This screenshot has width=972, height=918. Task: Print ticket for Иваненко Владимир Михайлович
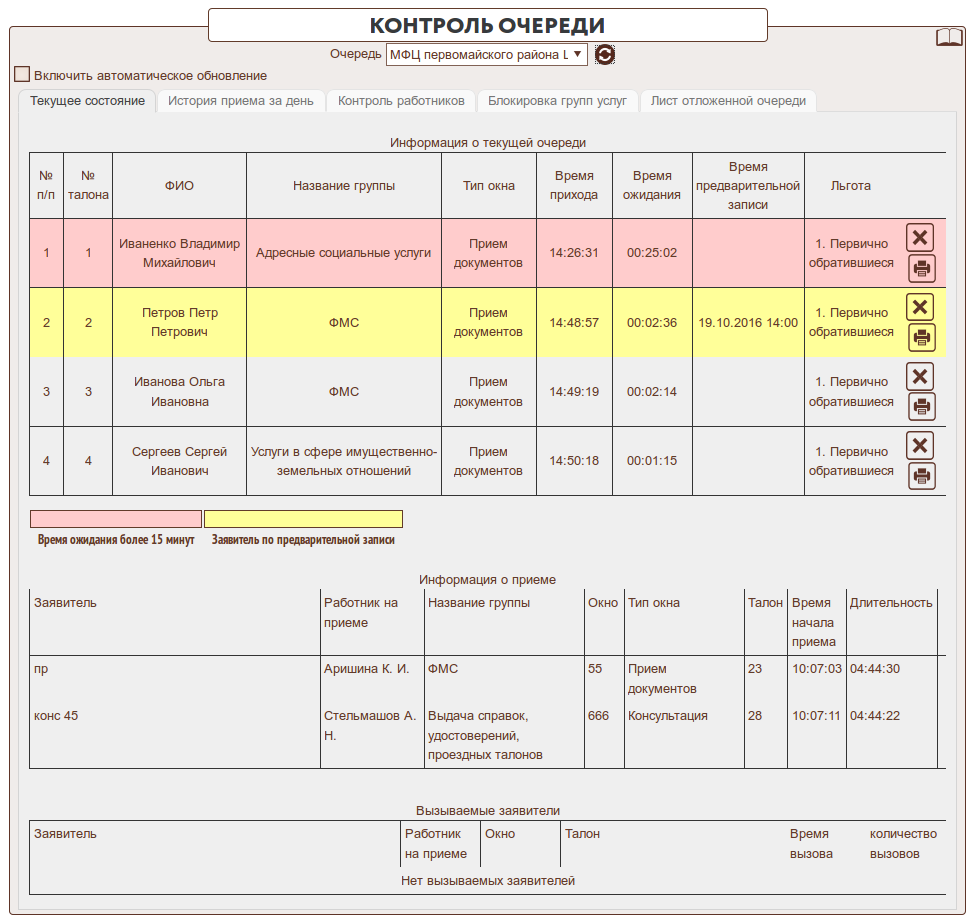(921, 268)
